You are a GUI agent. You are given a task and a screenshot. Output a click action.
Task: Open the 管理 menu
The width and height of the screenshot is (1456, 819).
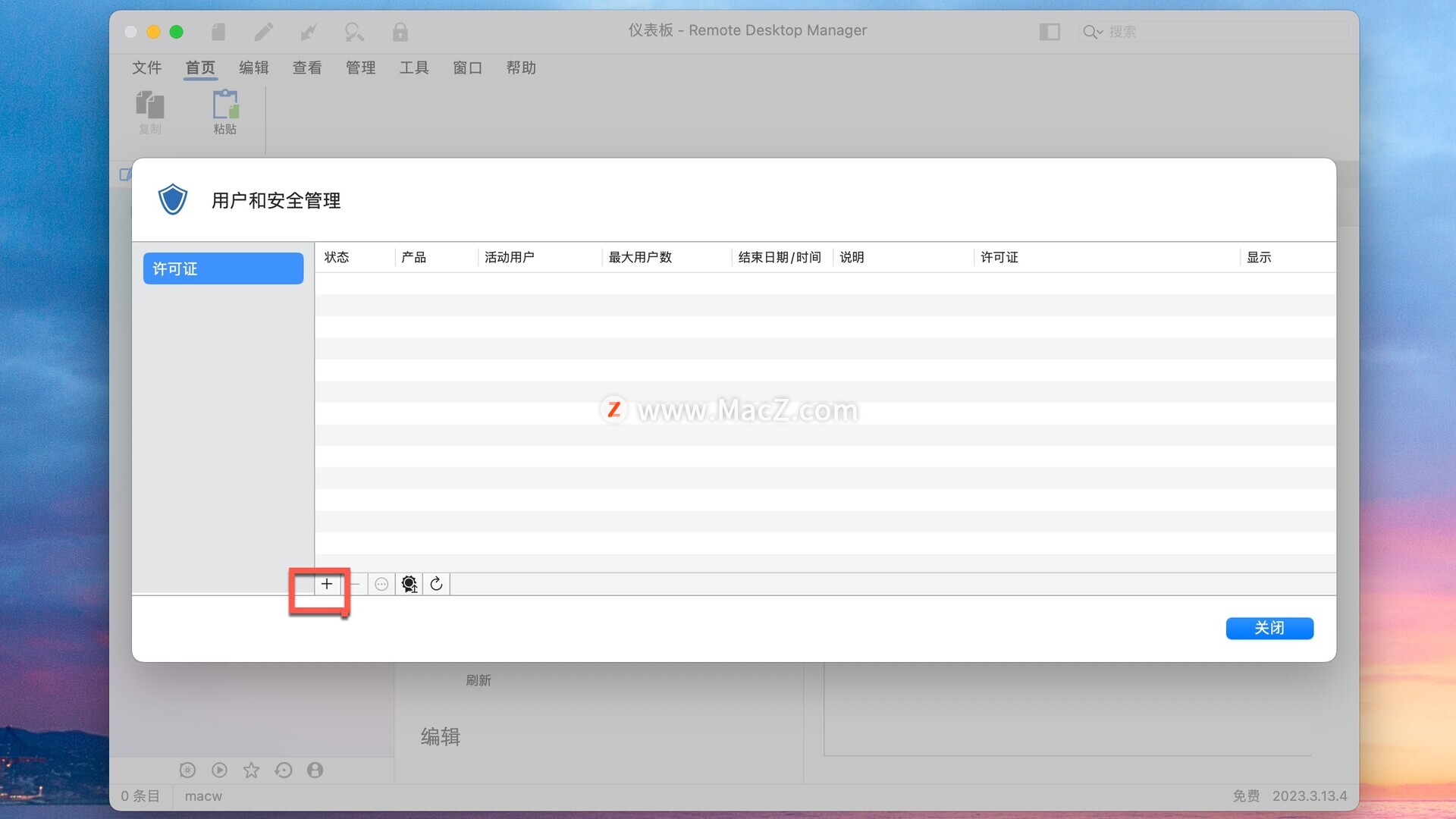click(360, 68)
